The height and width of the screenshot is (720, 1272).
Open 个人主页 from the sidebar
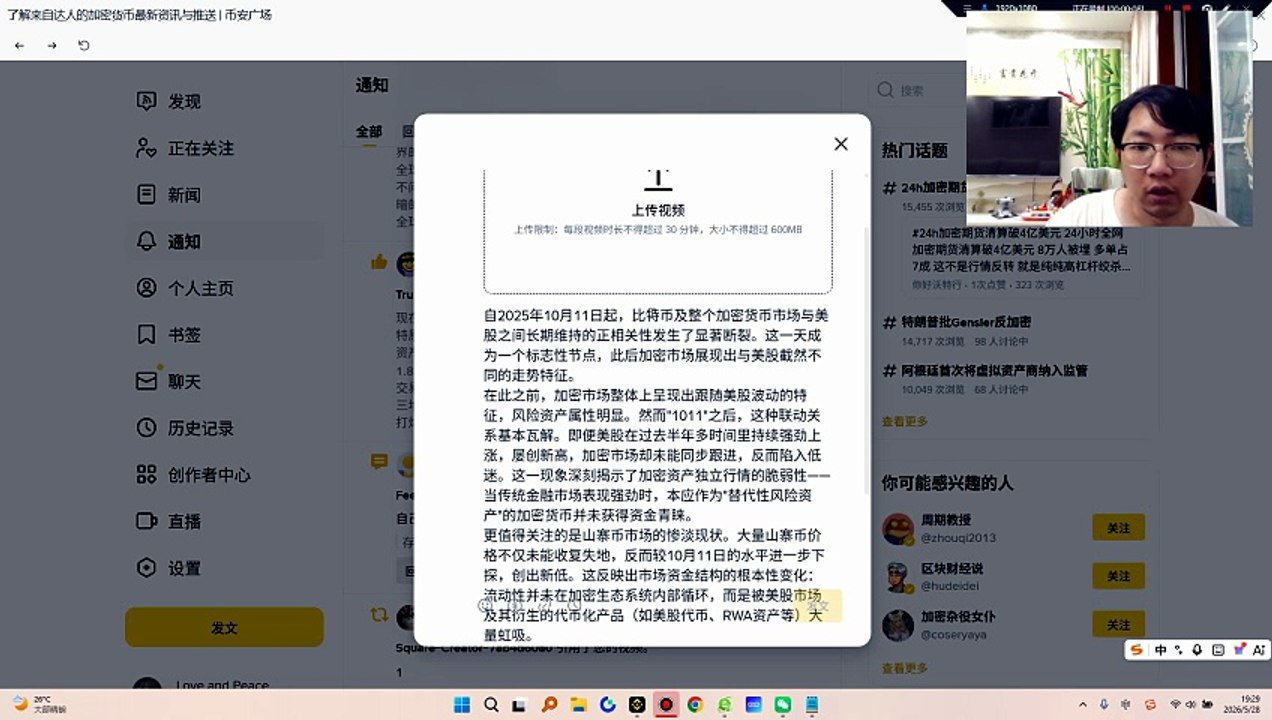(x=186, y=288)
